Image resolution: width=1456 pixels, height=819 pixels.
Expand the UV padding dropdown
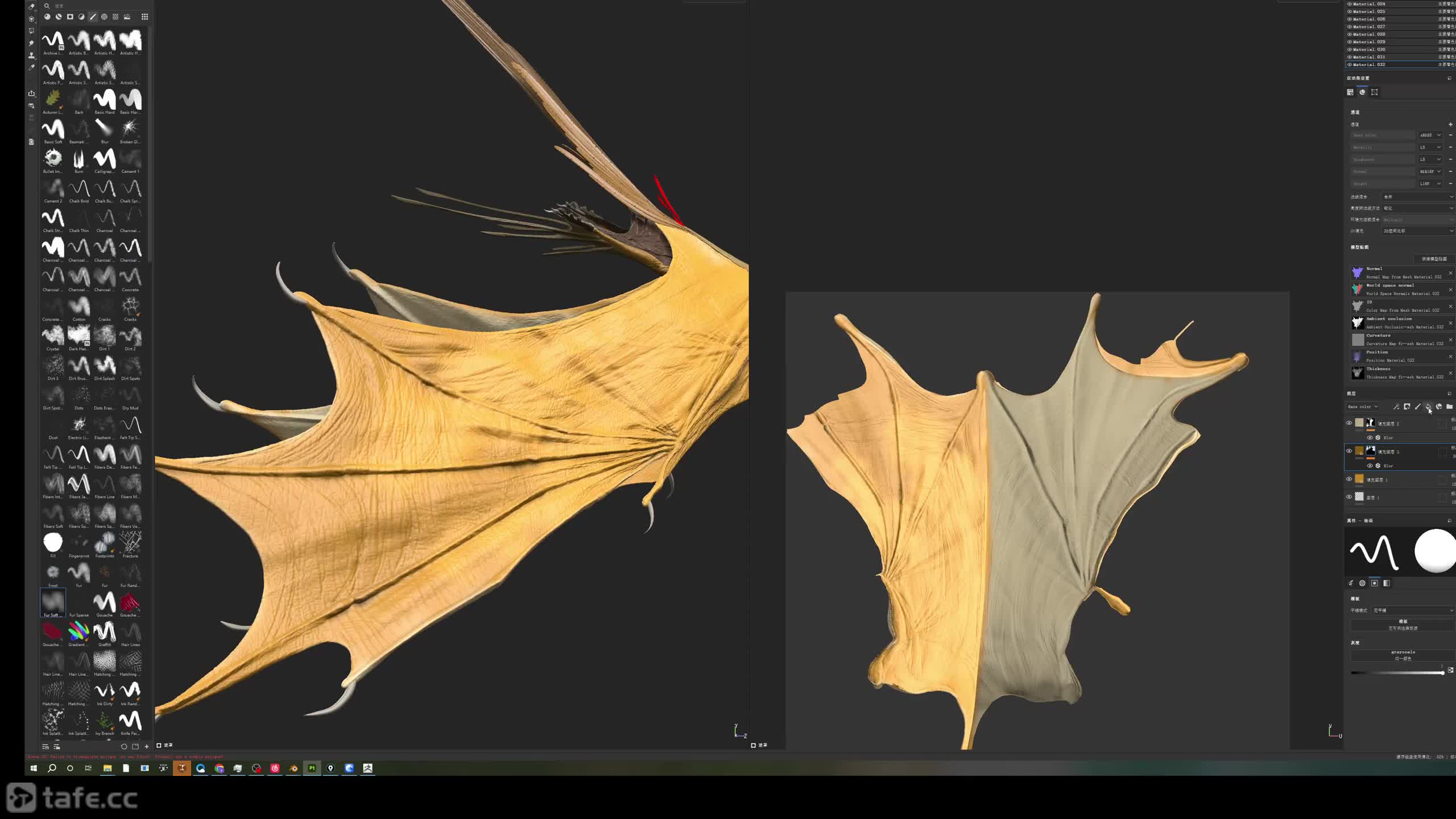pos(1417,231)
